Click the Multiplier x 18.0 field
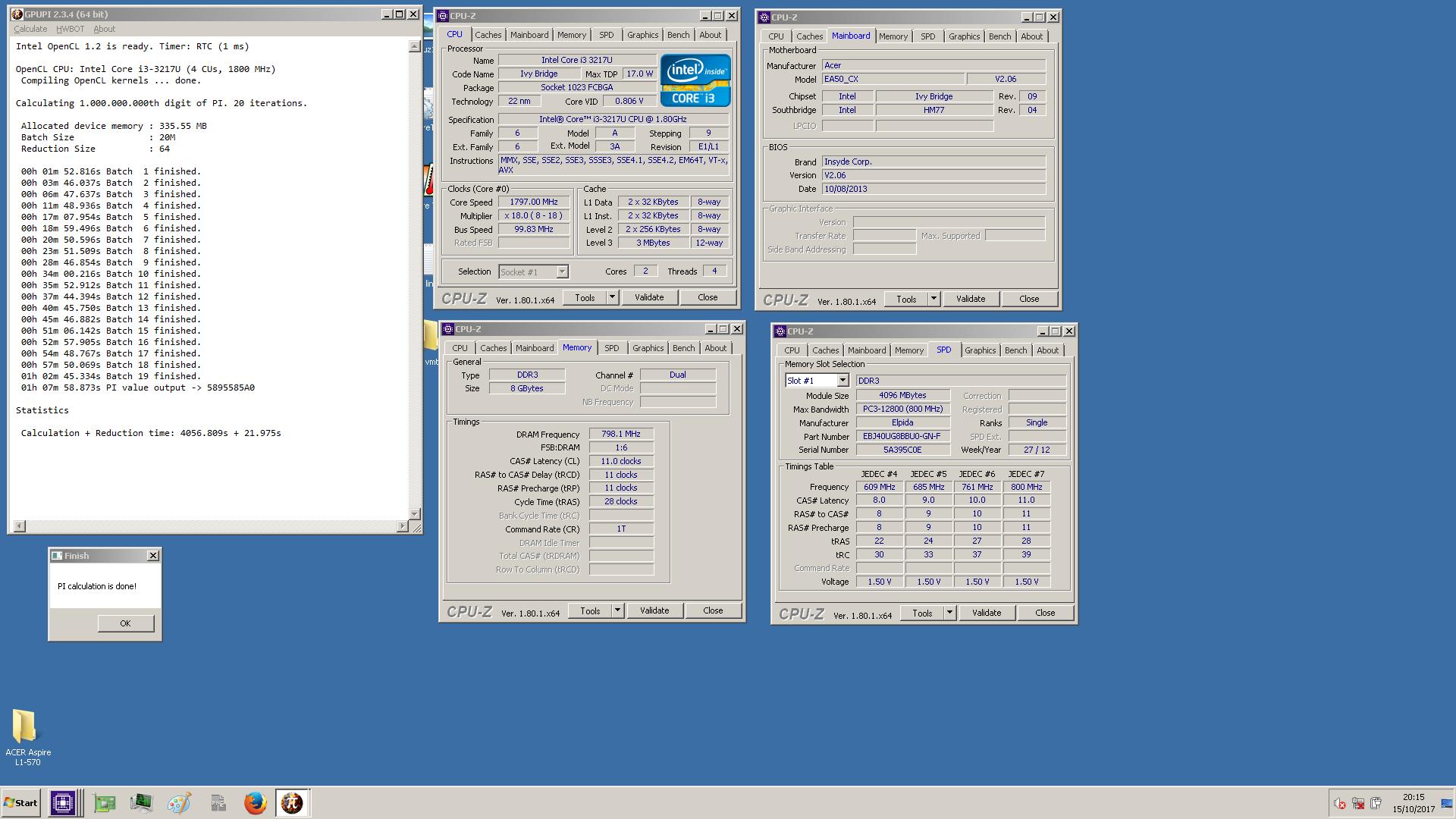This screenshot has height=819, width=1456. 534,216
